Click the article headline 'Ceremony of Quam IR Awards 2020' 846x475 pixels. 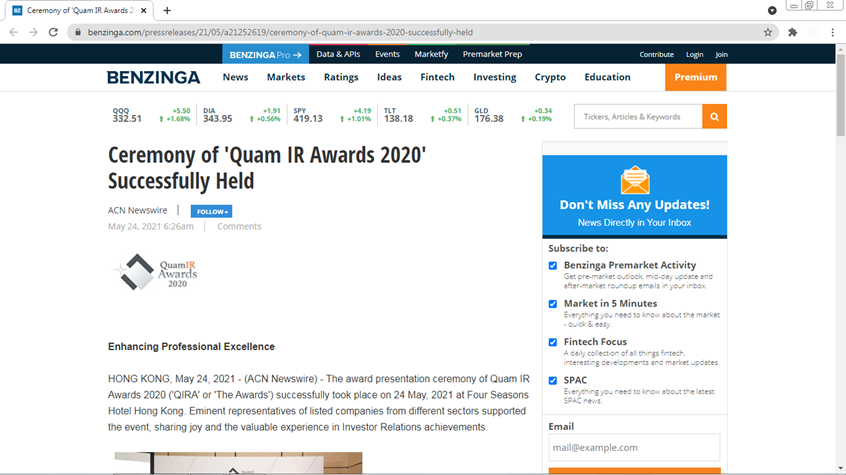click(267, 168)
